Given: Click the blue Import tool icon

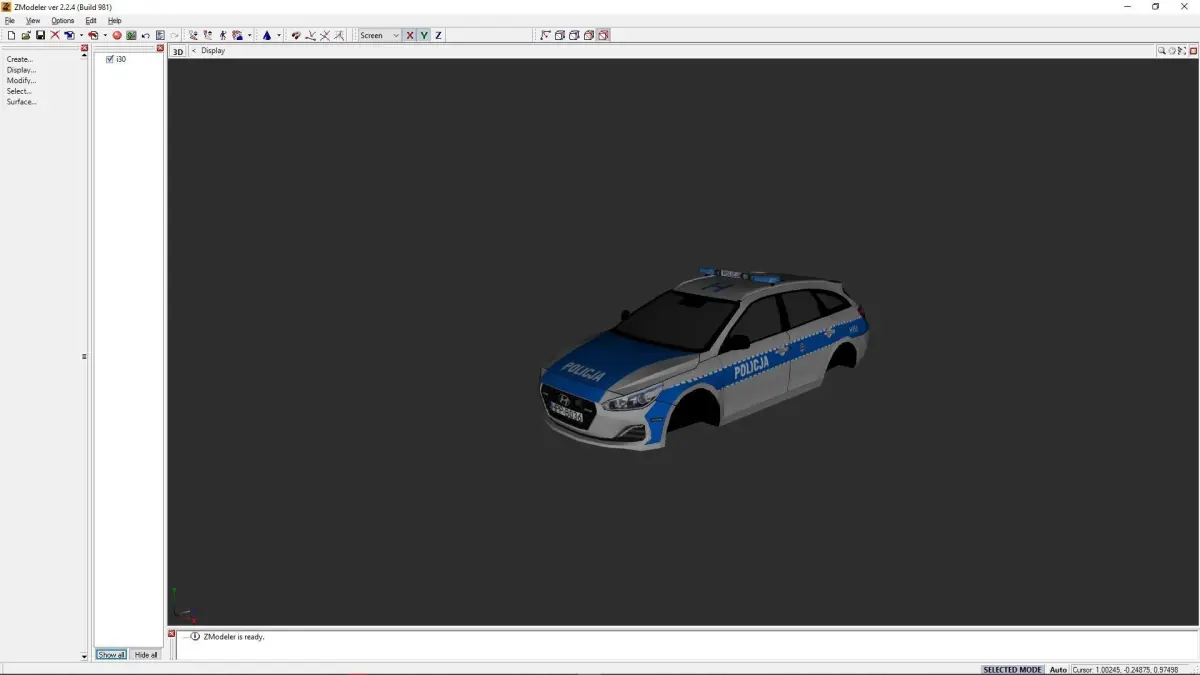Looking at the screenshot, I should (x=70, y=35).
